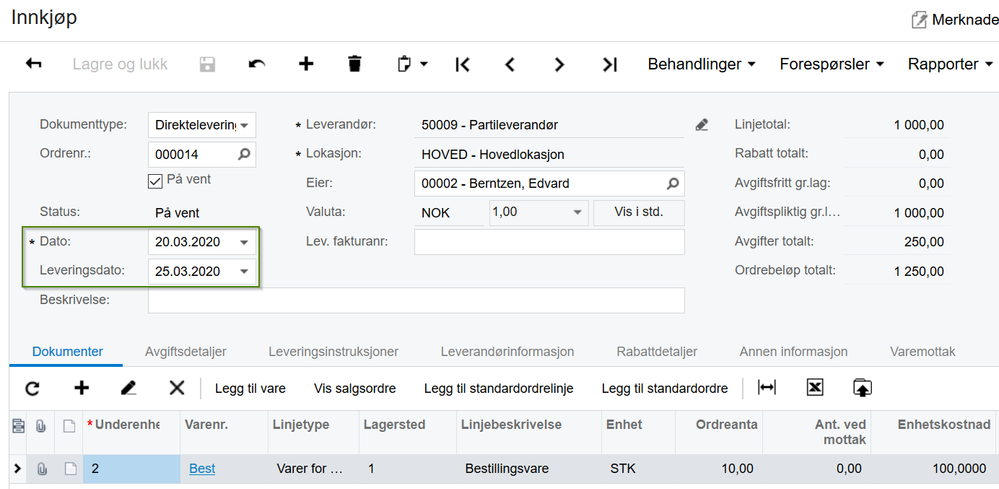Toggle the På vent checkbox

(x=155, y=182)
